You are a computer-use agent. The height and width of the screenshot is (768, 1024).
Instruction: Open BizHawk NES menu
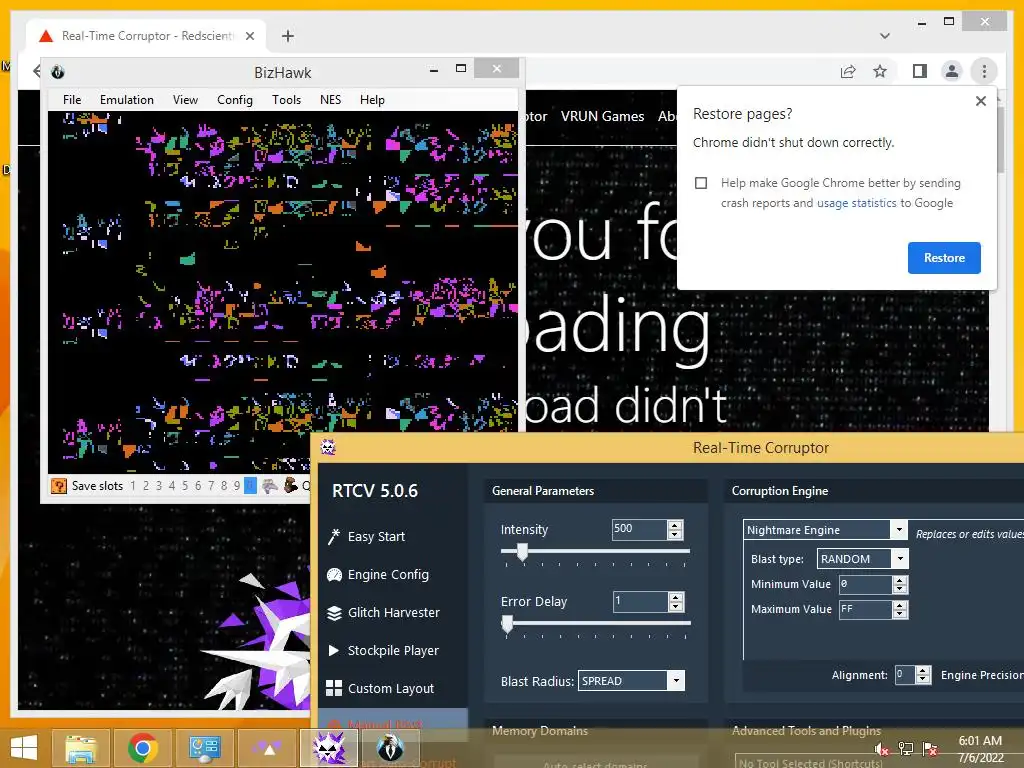330,100
